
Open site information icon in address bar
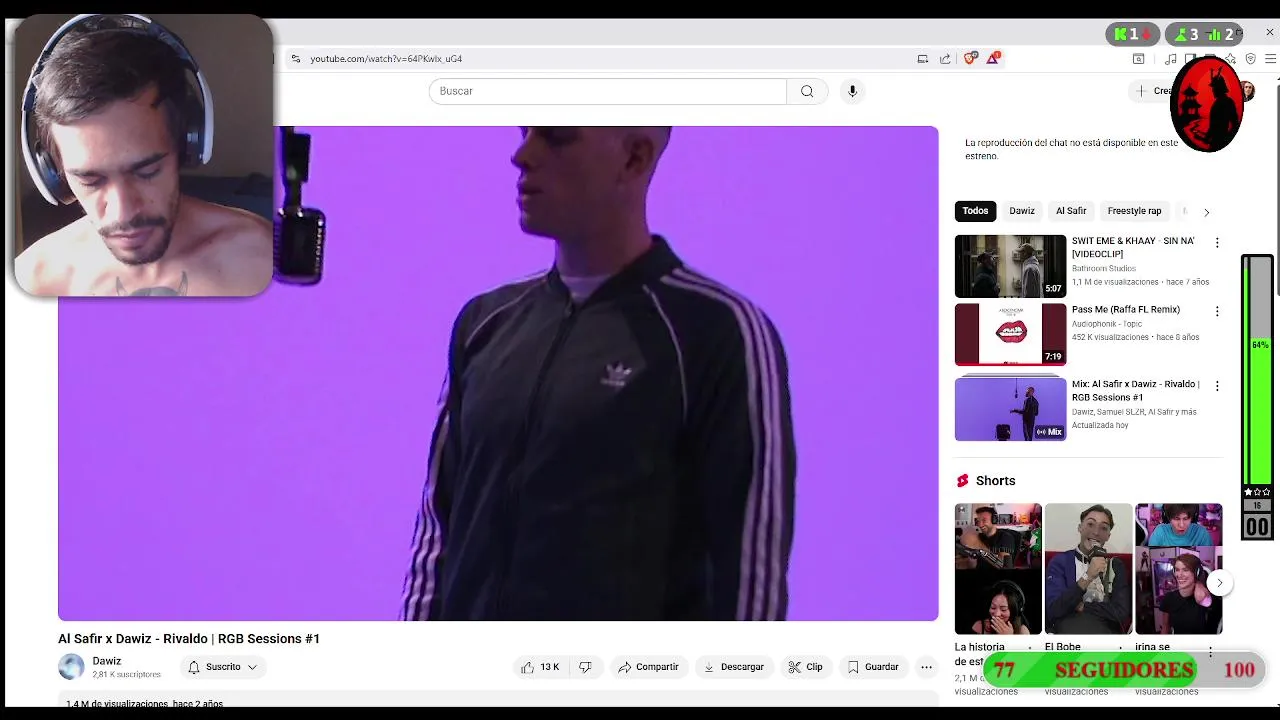pyautogui.click(x=296, y=59)
